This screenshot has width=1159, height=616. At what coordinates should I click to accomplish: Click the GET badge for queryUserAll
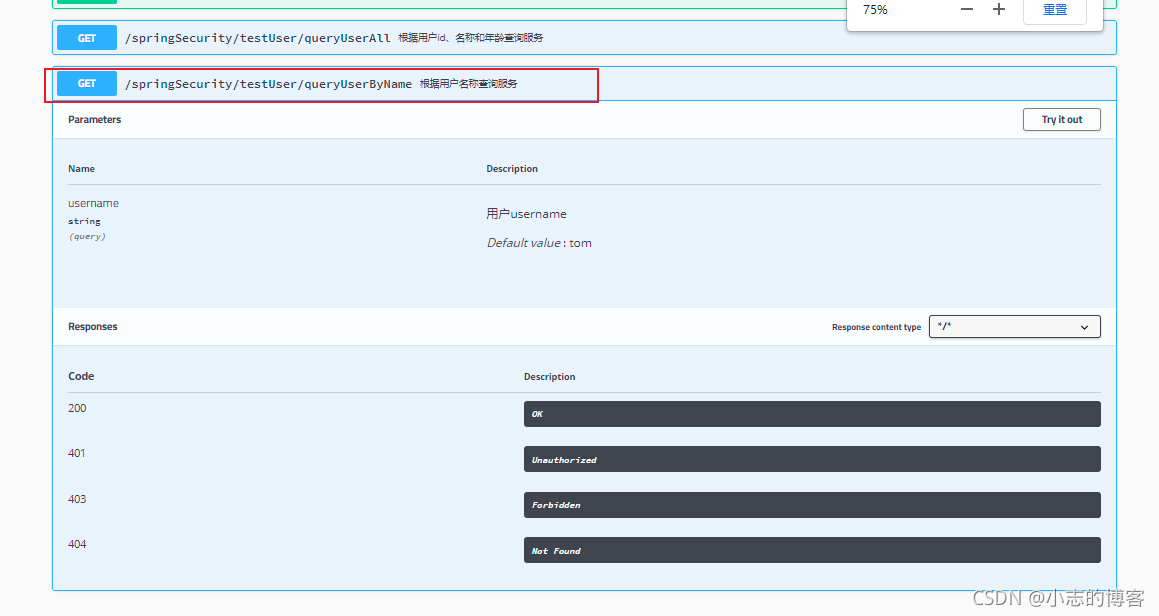click(x=87, y=38)
